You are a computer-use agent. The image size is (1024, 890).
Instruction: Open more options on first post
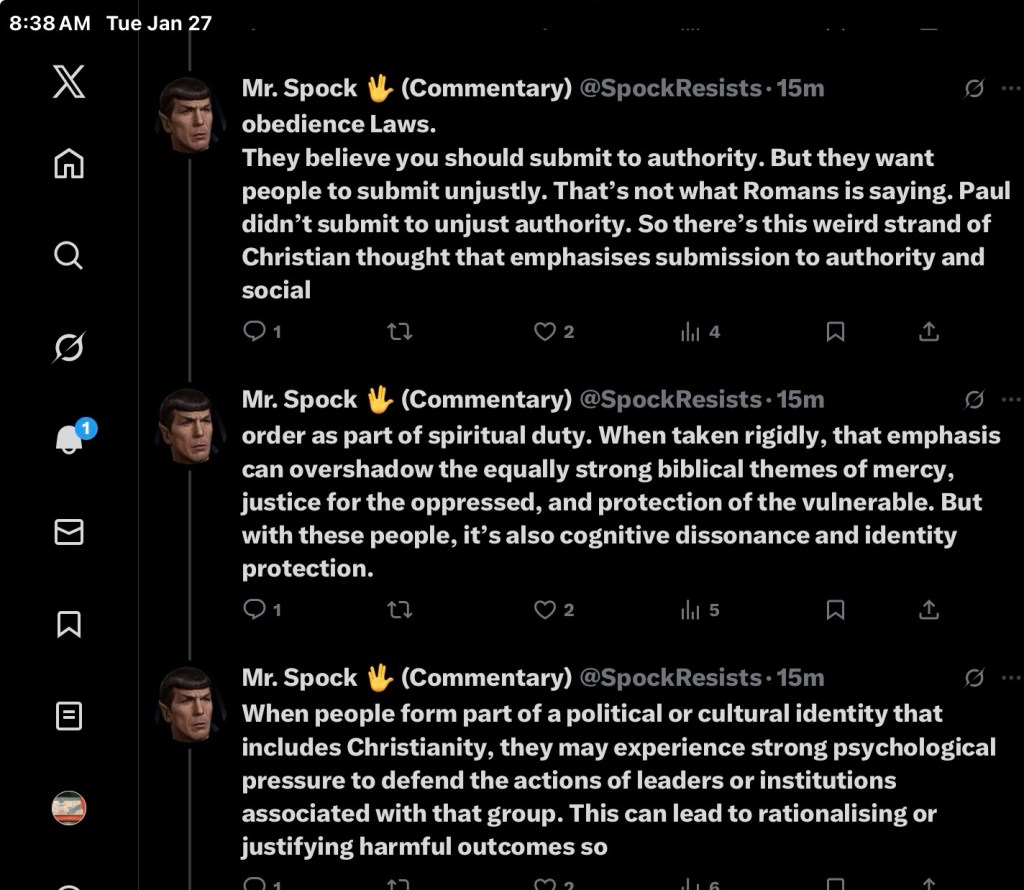click(1010, 89)
